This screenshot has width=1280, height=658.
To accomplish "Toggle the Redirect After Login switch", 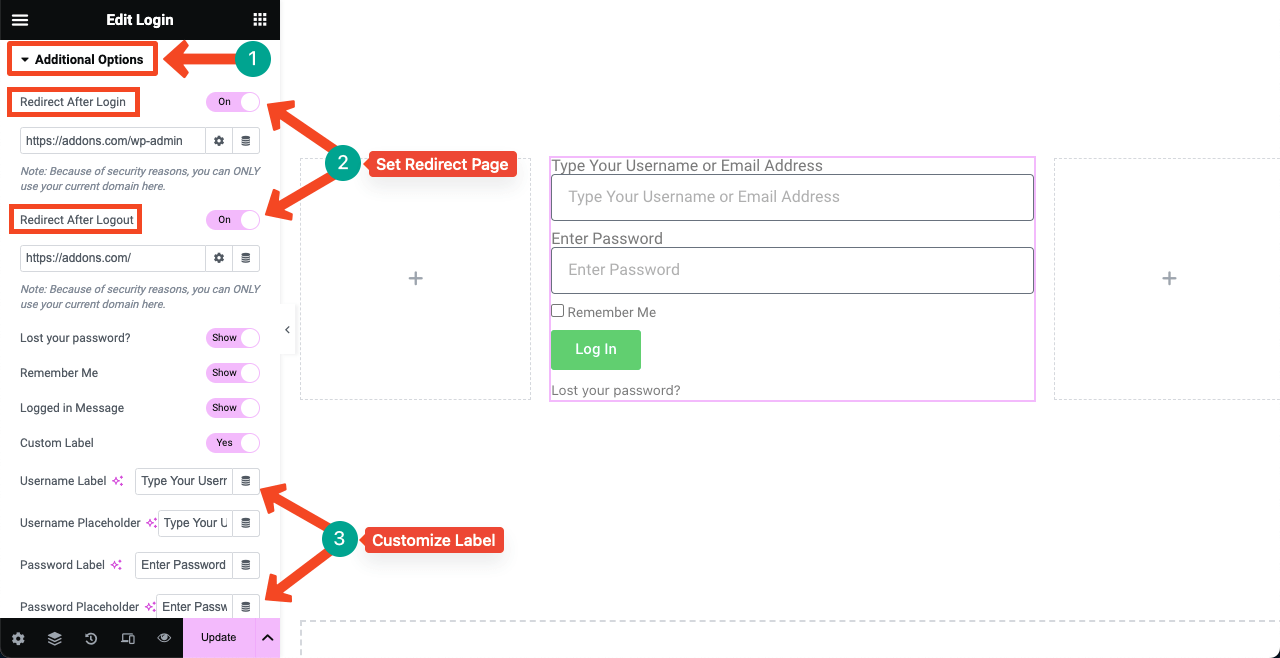I will (233, 102).
